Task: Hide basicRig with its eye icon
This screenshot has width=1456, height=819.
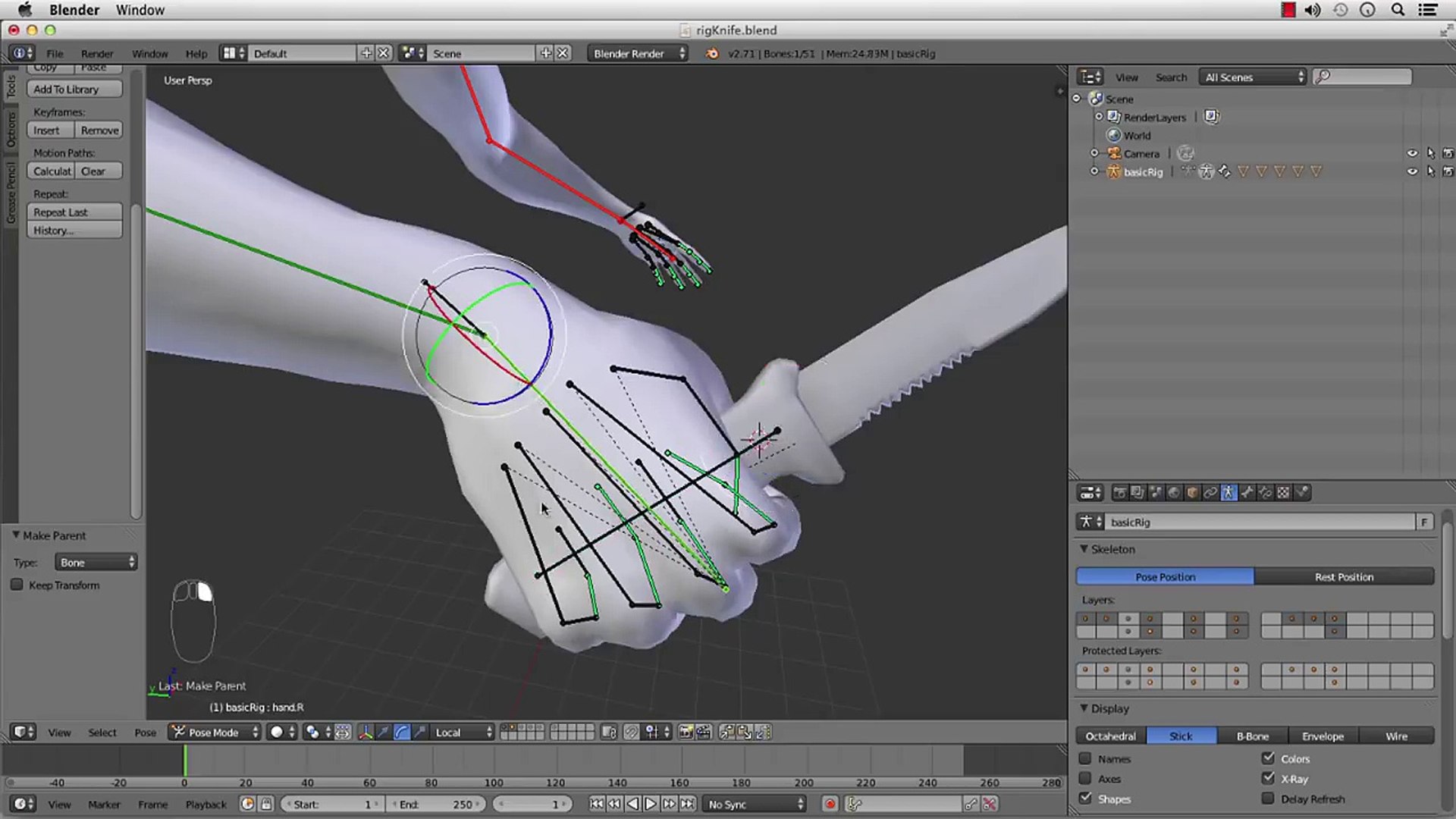Action: (x=1411, y=171)
